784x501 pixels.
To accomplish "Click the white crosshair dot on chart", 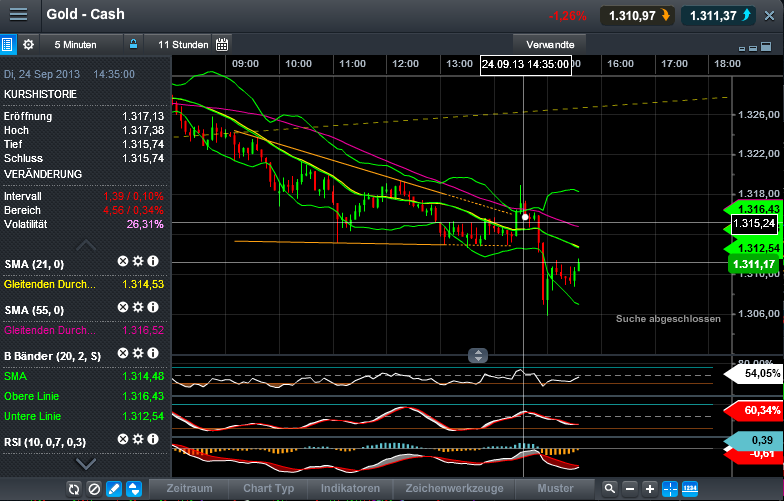I will [524, 217].
